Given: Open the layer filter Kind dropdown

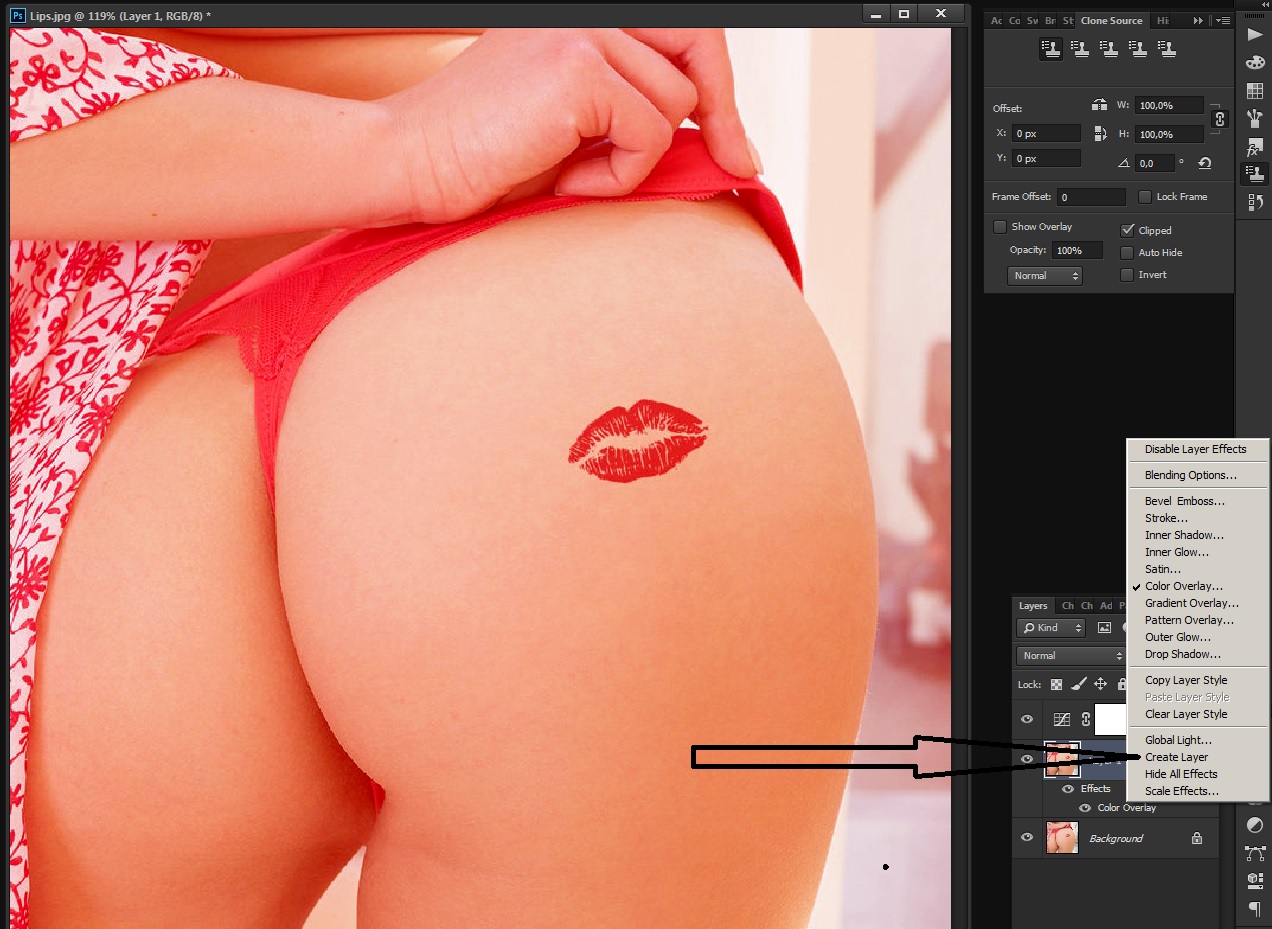Looking at the screenshot, I should 1051,628.
